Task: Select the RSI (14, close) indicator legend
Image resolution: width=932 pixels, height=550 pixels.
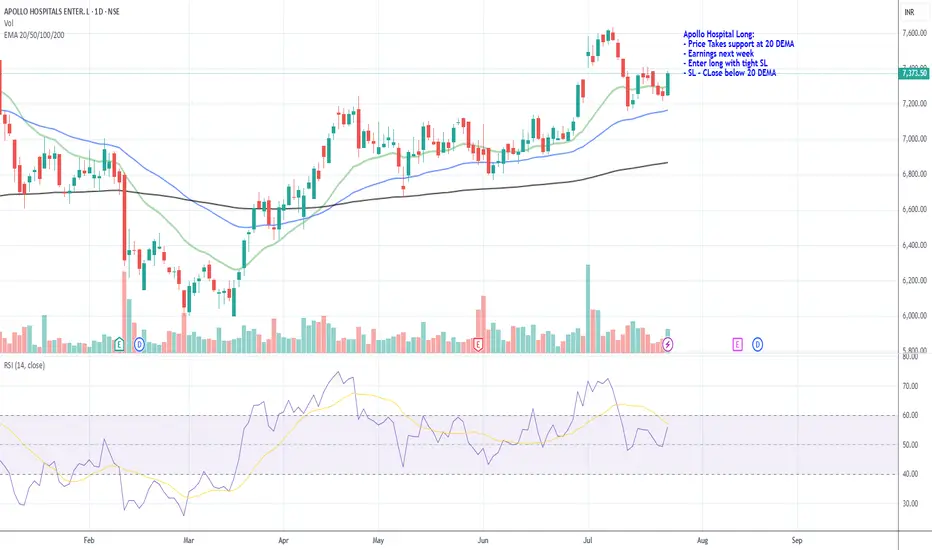Action: point(24,365)
